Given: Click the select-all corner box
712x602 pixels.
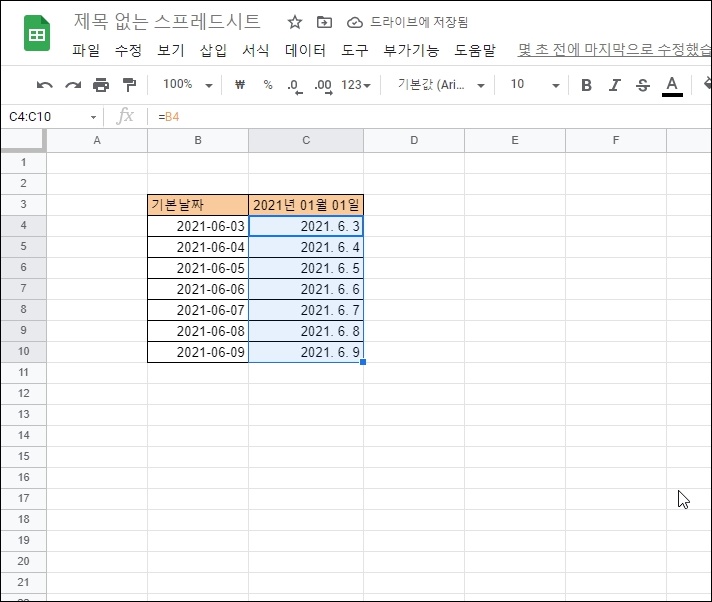Looking at the screenshot, I should [x=23, y=140].
